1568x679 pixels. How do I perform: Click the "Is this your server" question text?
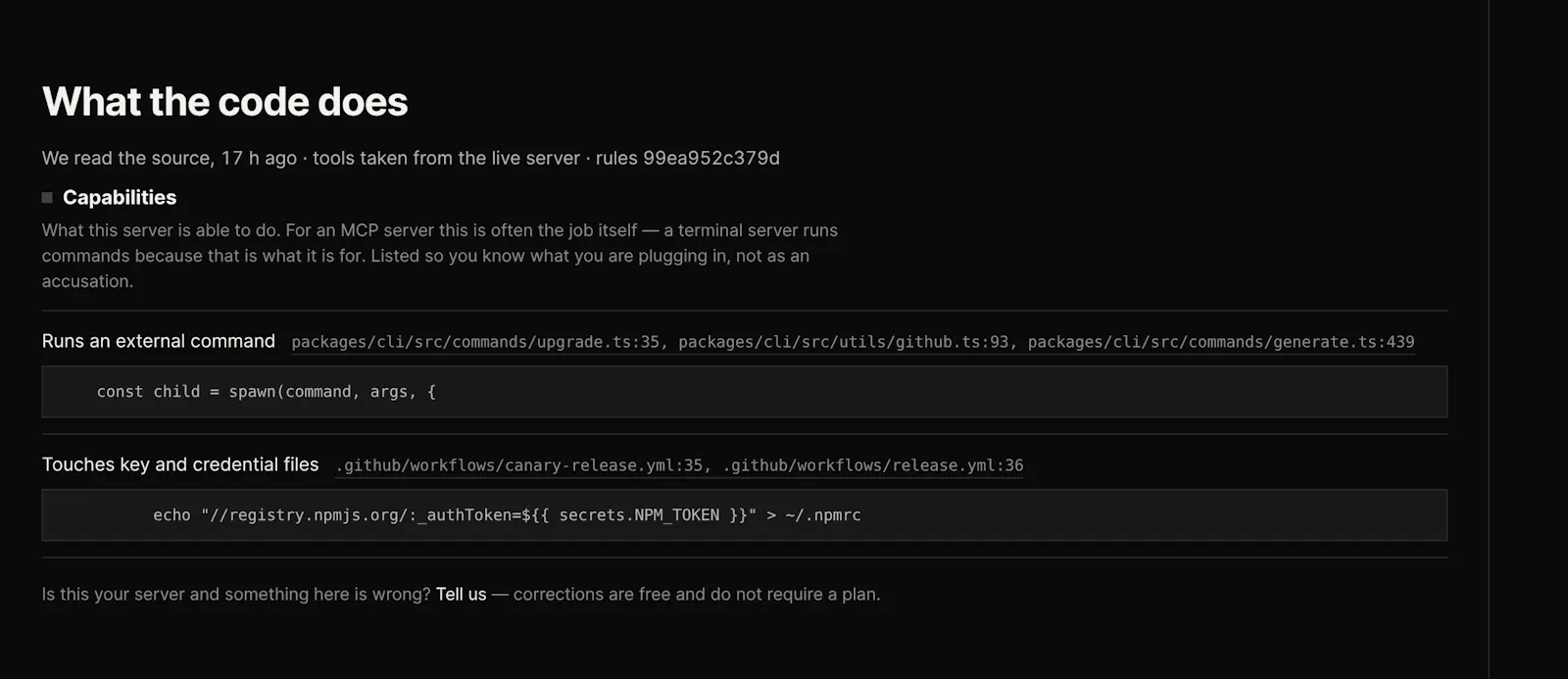[x=236, y=594]
